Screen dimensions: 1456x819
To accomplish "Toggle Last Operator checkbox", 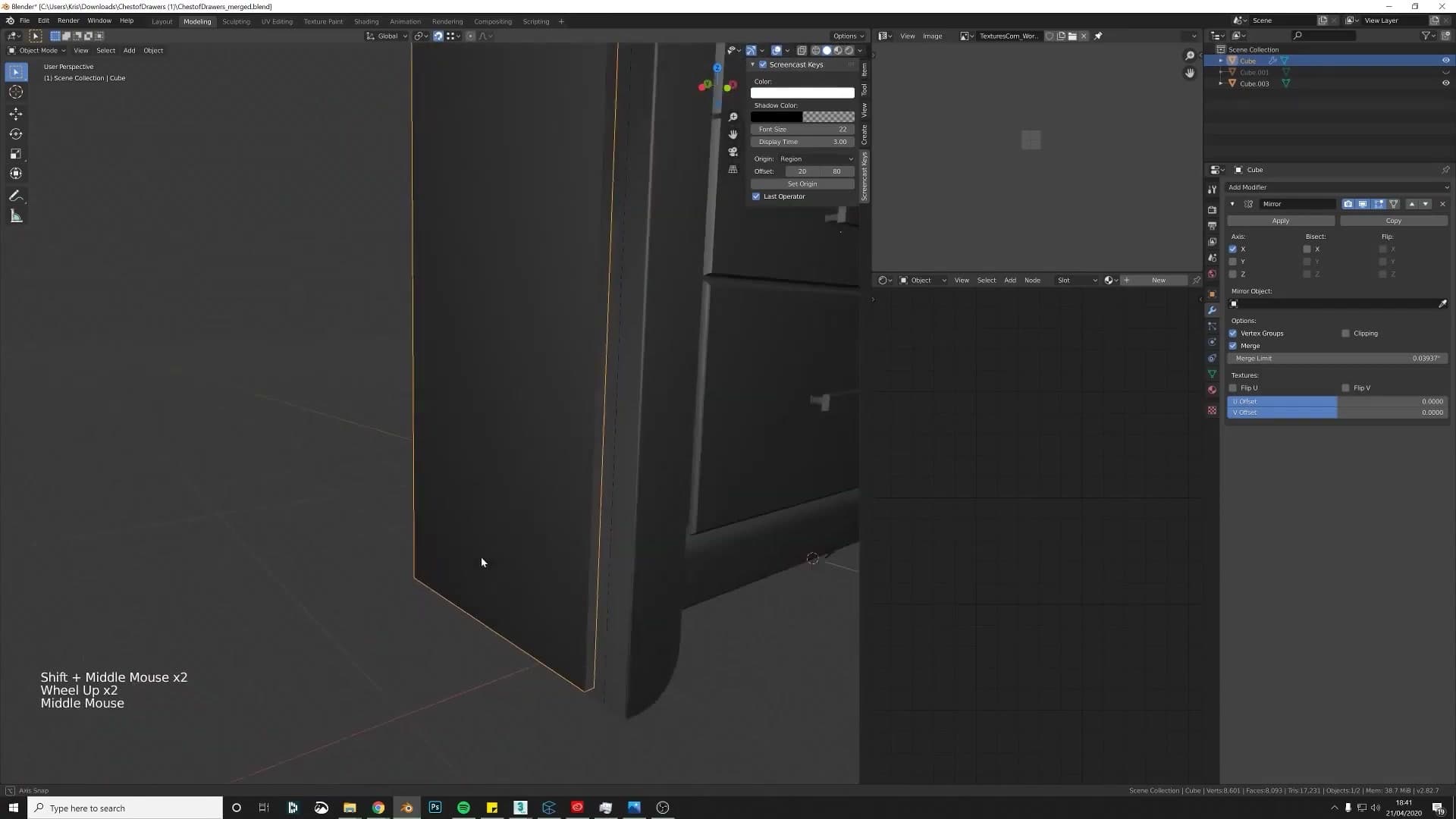I will coord(756,196).
